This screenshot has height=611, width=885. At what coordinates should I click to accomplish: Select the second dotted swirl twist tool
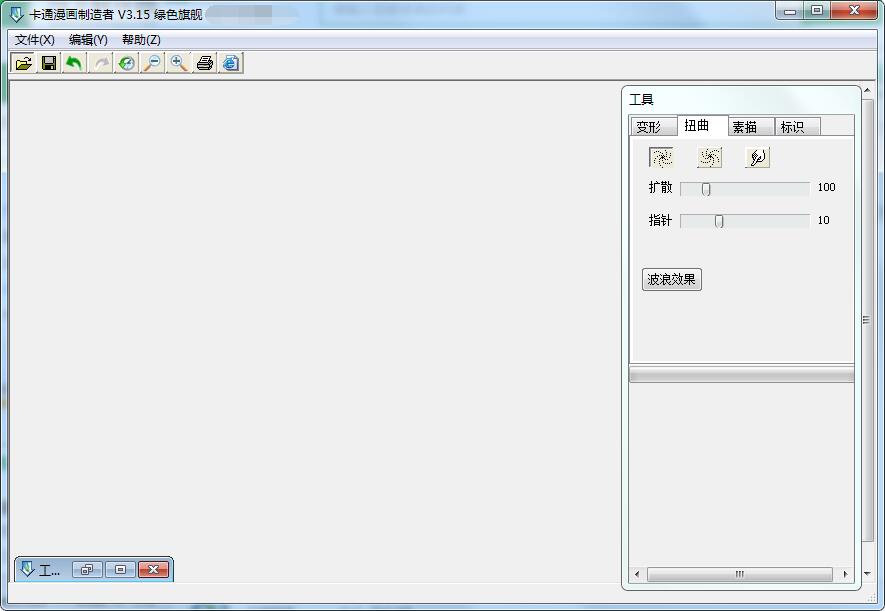click(709, 157)
